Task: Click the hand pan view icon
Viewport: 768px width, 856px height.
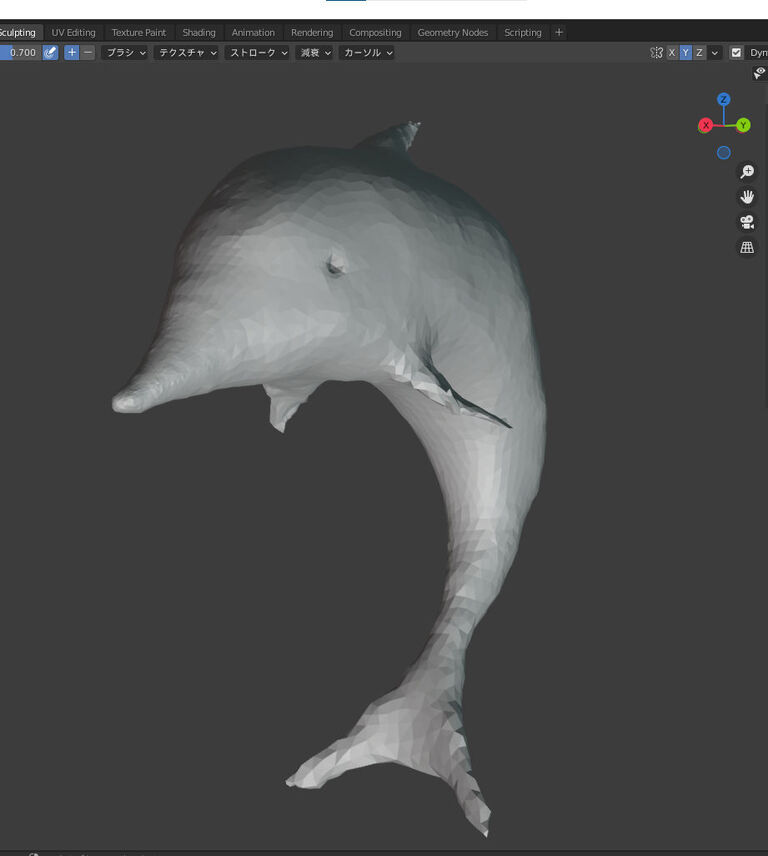Action: [746, 197]
